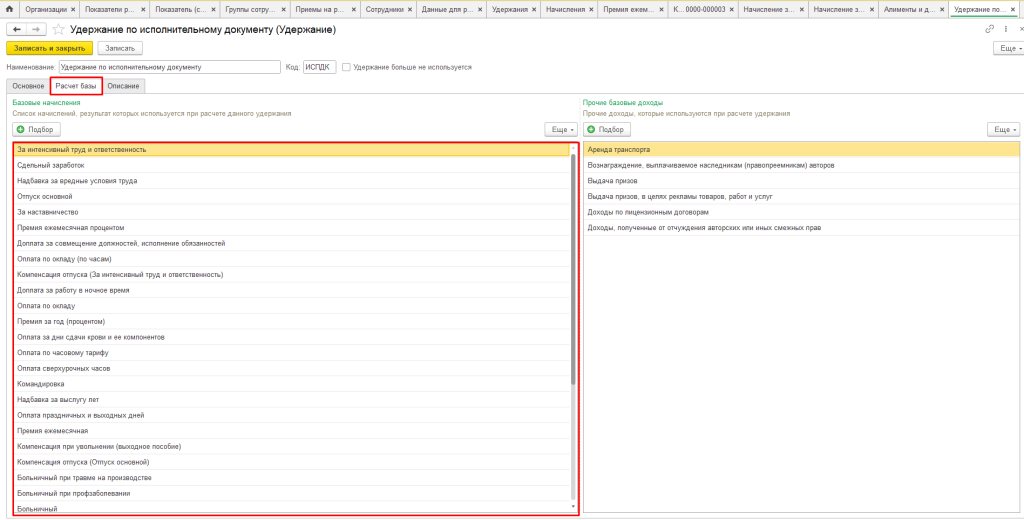Focus the Наименование input field
Screen dimensions: 1024x520
170,67
